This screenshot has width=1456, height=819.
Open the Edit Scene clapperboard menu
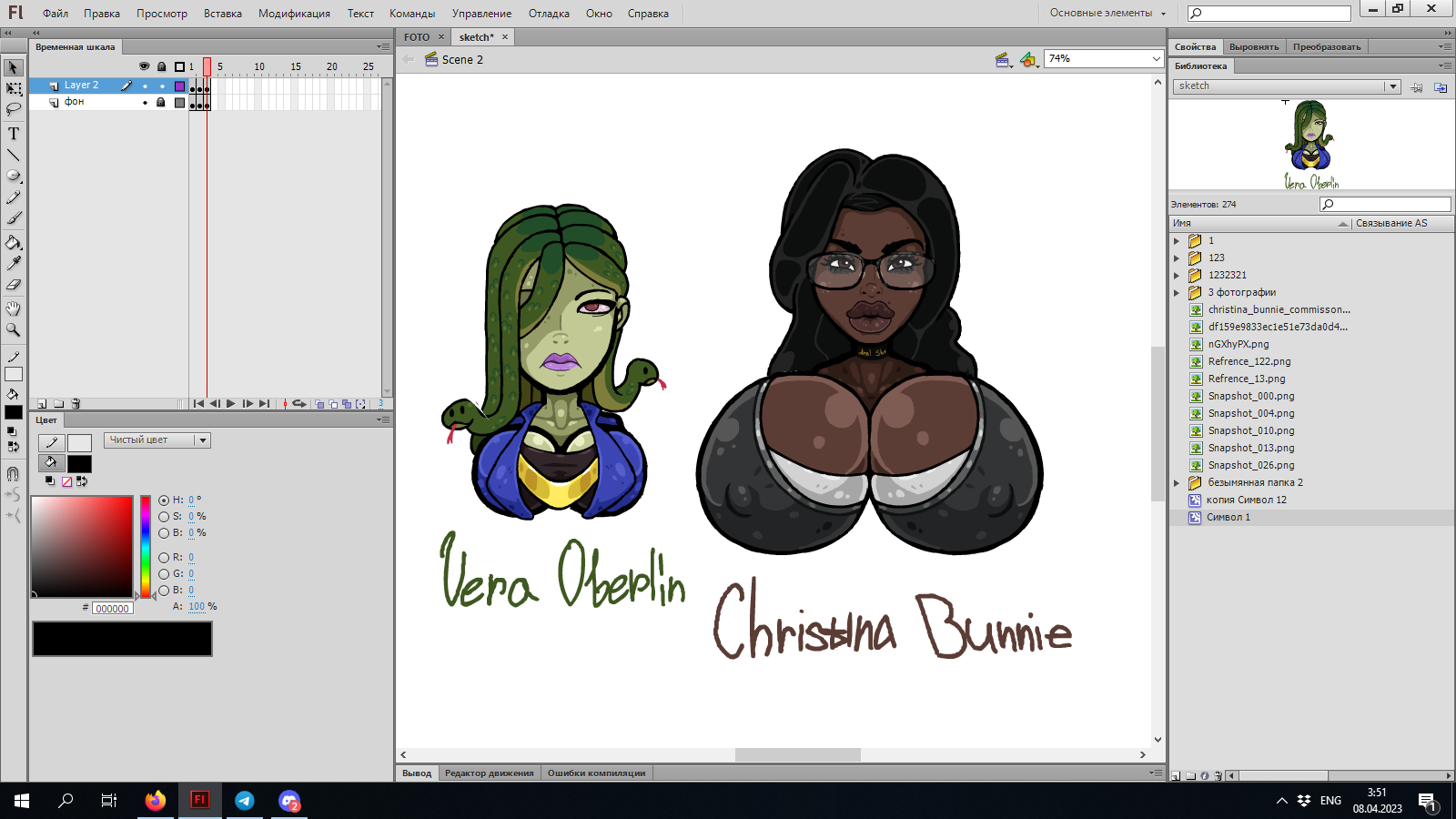tap(1003, 60)
